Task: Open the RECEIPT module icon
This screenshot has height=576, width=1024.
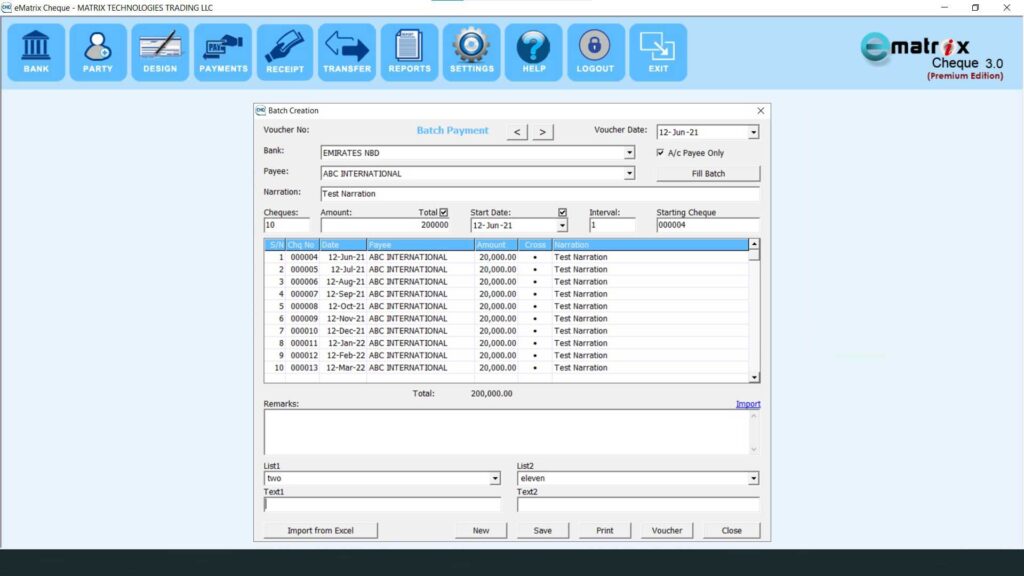Action: pos(285,50)
